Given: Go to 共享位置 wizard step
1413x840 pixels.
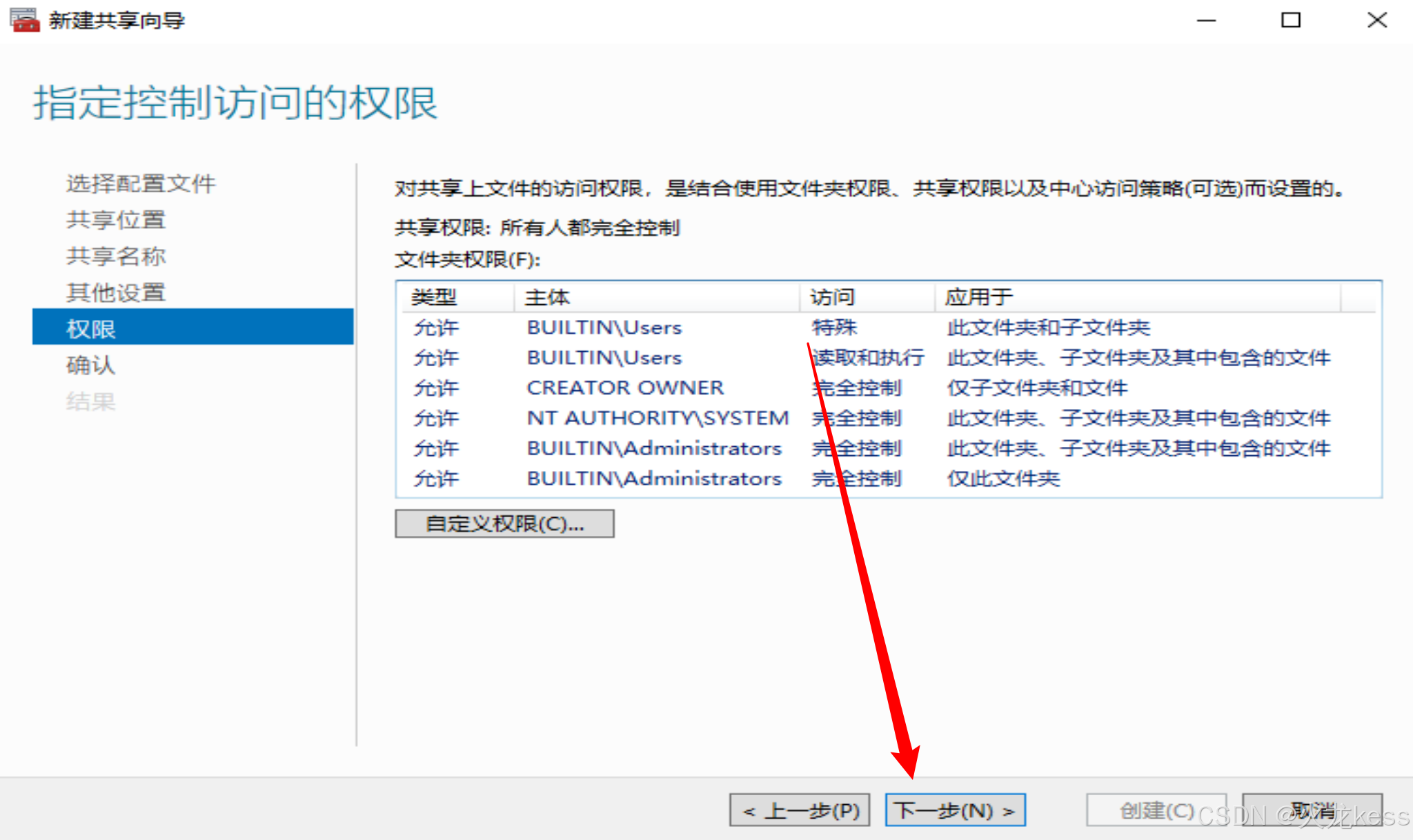Looking at the screenshot, I should [116, 220].
